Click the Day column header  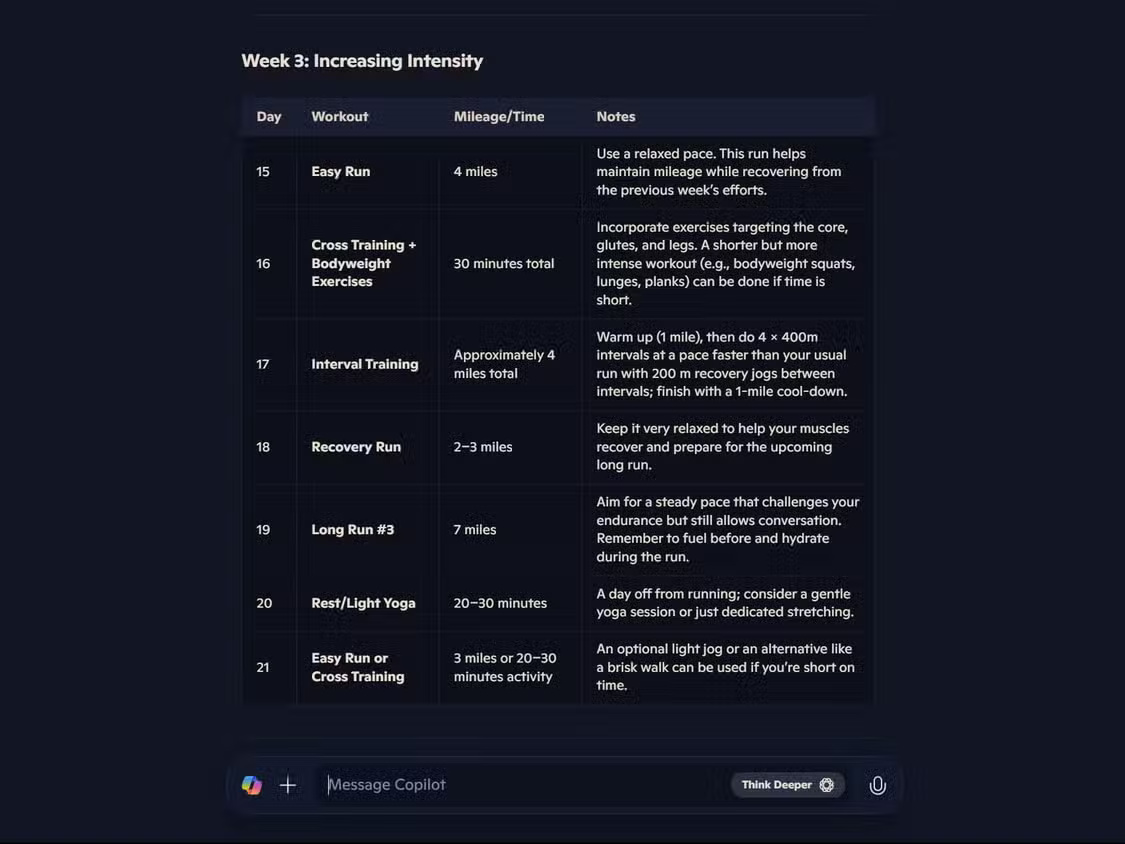click(269, 116)
